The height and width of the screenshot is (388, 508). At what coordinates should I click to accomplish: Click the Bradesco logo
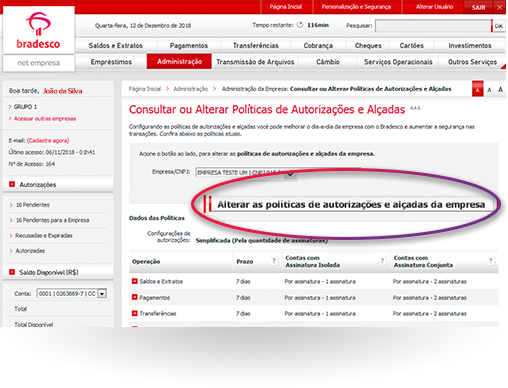click(x=38, y=30)
